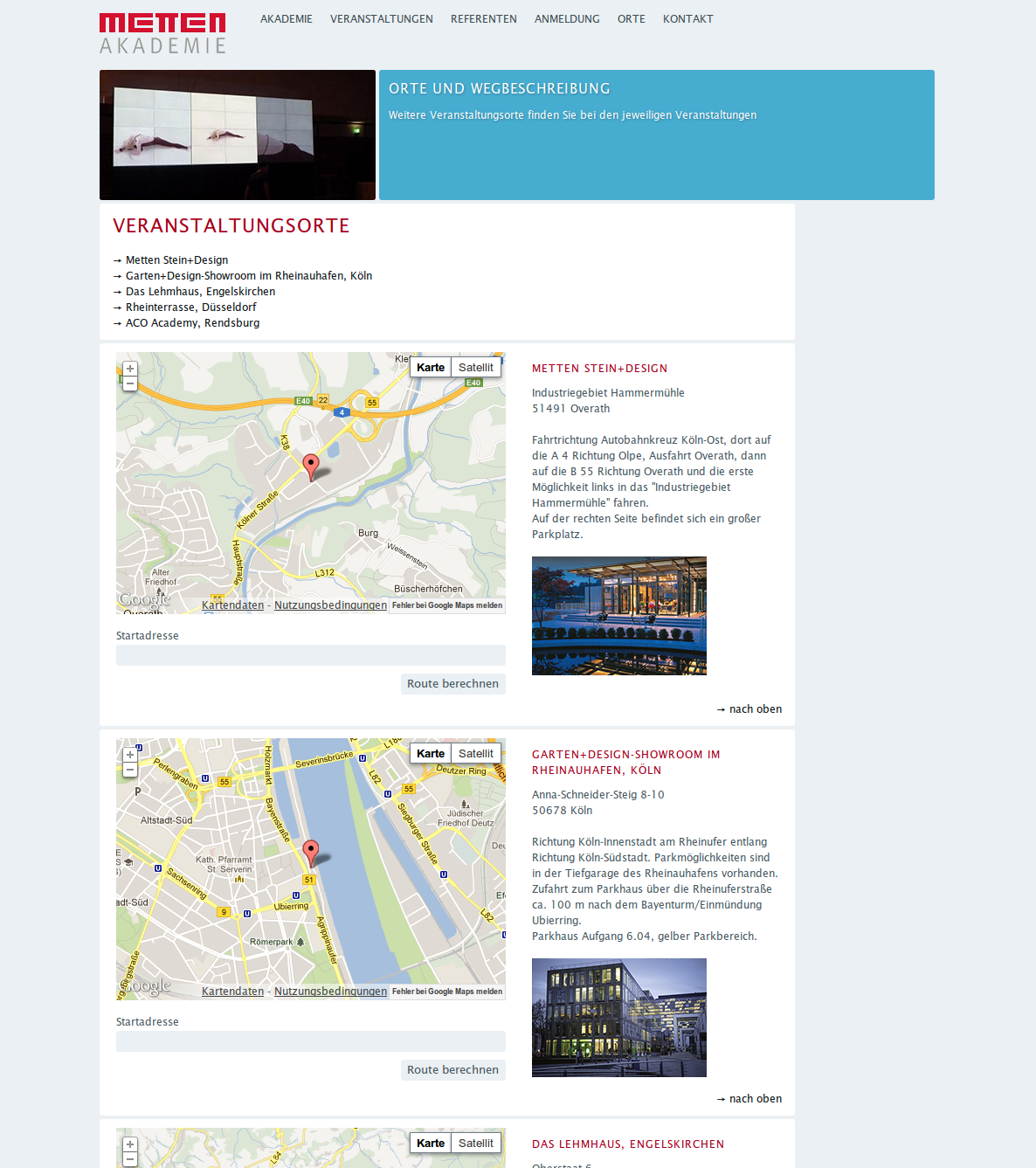Screen dimensions: 1036x1168
Task: Jump to ACO Academy, Rendsburg location
Action: [192, 323]
